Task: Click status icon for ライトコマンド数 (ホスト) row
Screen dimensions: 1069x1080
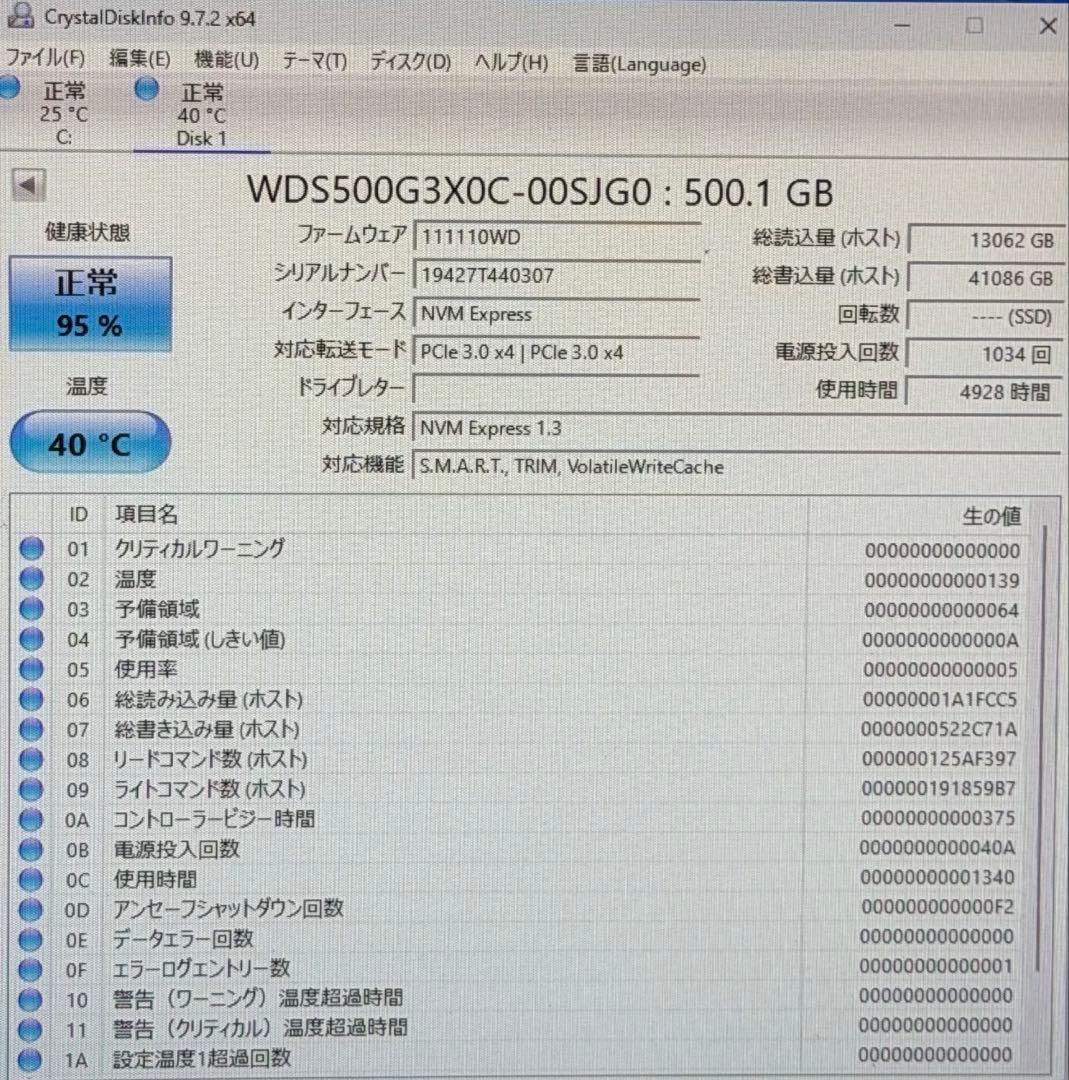Action: (x=31, y=789)
